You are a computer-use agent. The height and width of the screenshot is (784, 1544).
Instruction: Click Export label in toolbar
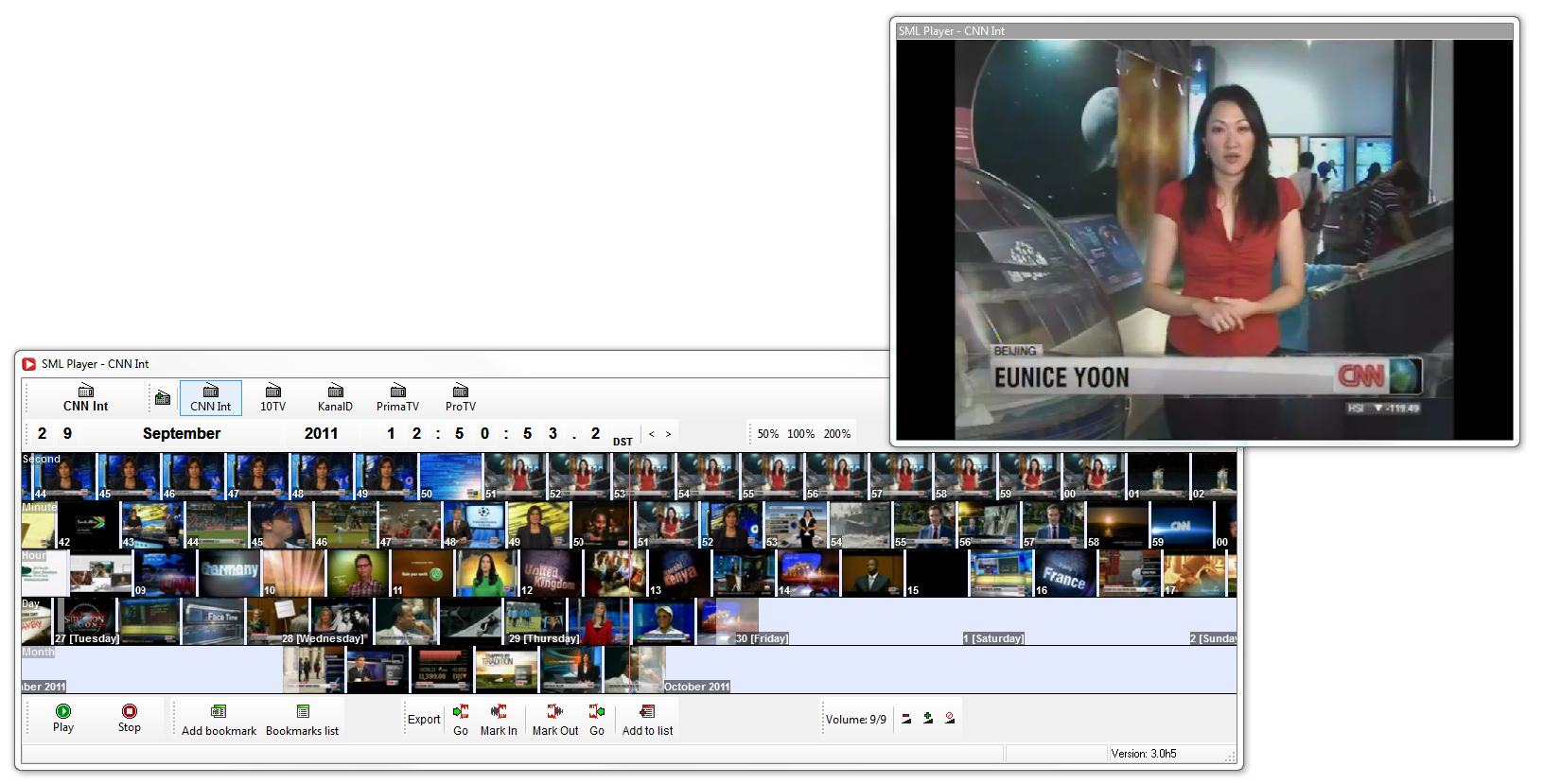tap(424, 720)
